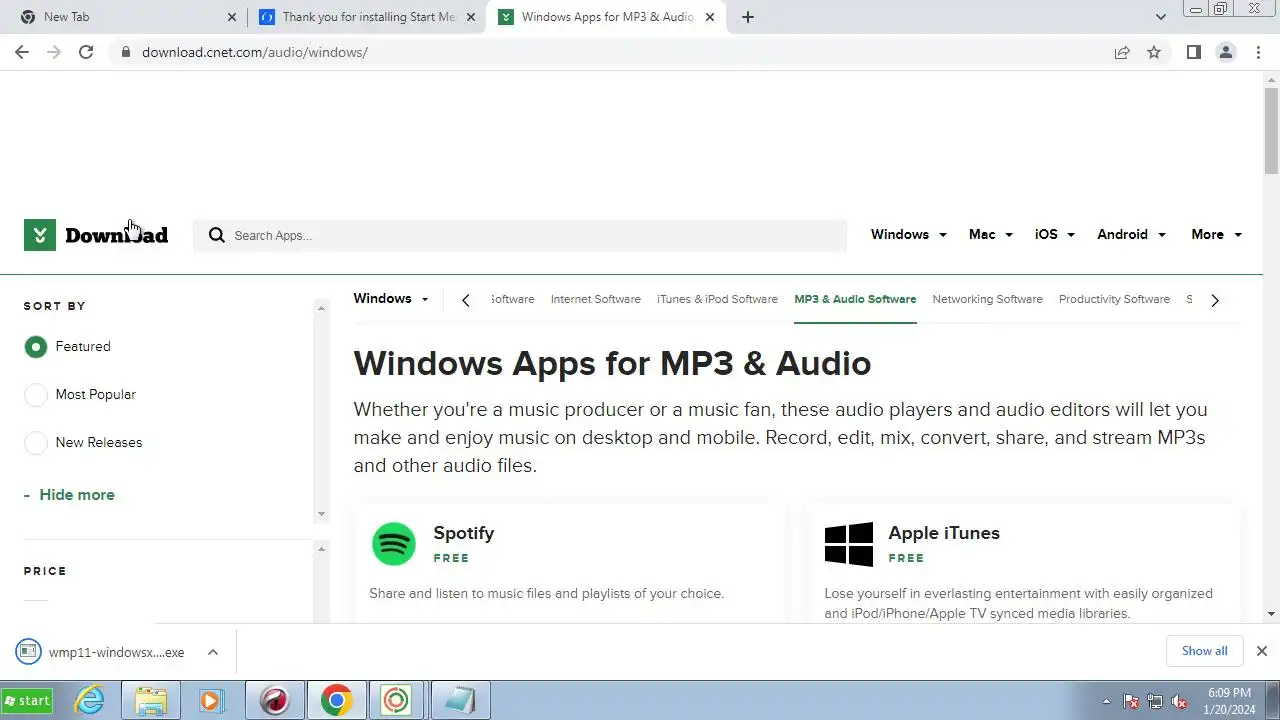Open the Spotify app title link
This screenshot has height=720, width=1280.
coord(463,533)
